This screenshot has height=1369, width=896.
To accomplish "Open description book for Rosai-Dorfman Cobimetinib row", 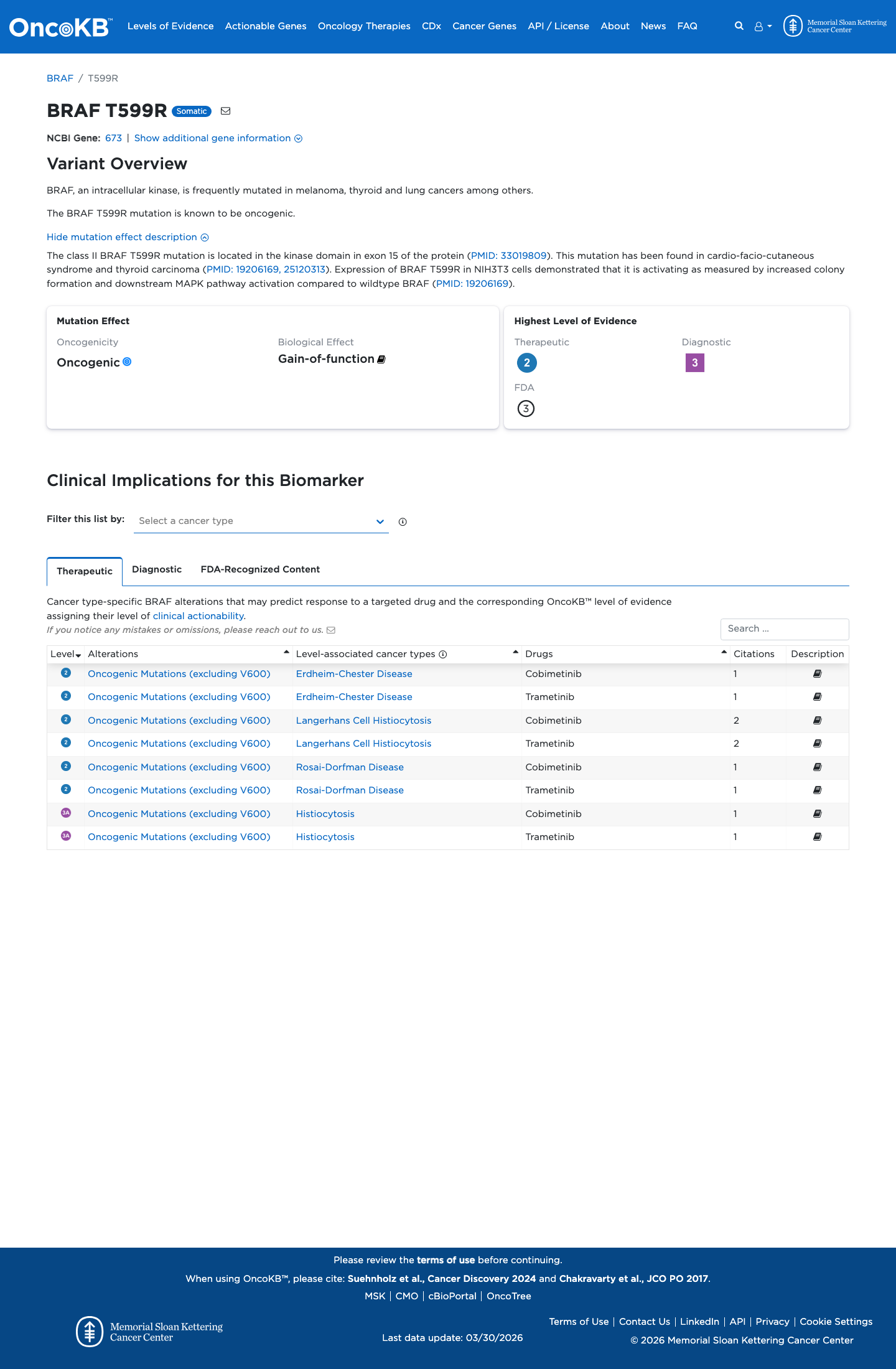I will (818, 767).
